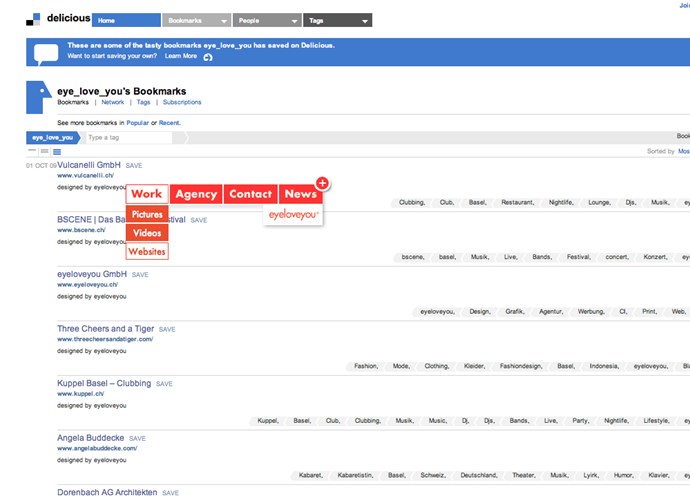This screenshot has width=690, height=496.
Task: Click the Kabaretistin tag
Action: tap(356, 475)
